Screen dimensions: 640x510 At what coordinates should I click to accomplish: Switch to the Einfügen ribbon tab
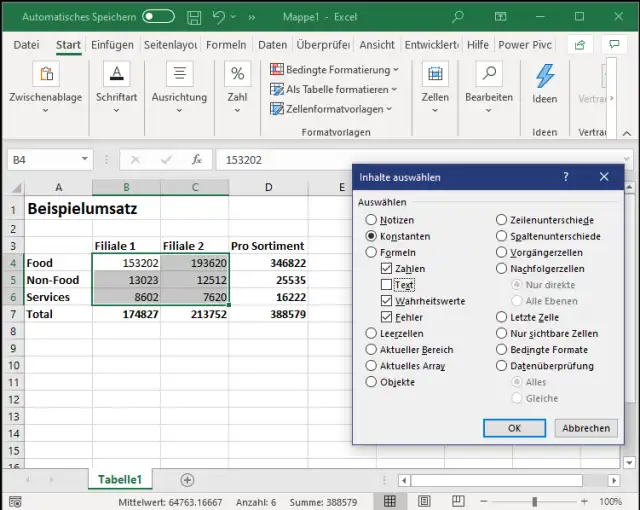(112, 45)
